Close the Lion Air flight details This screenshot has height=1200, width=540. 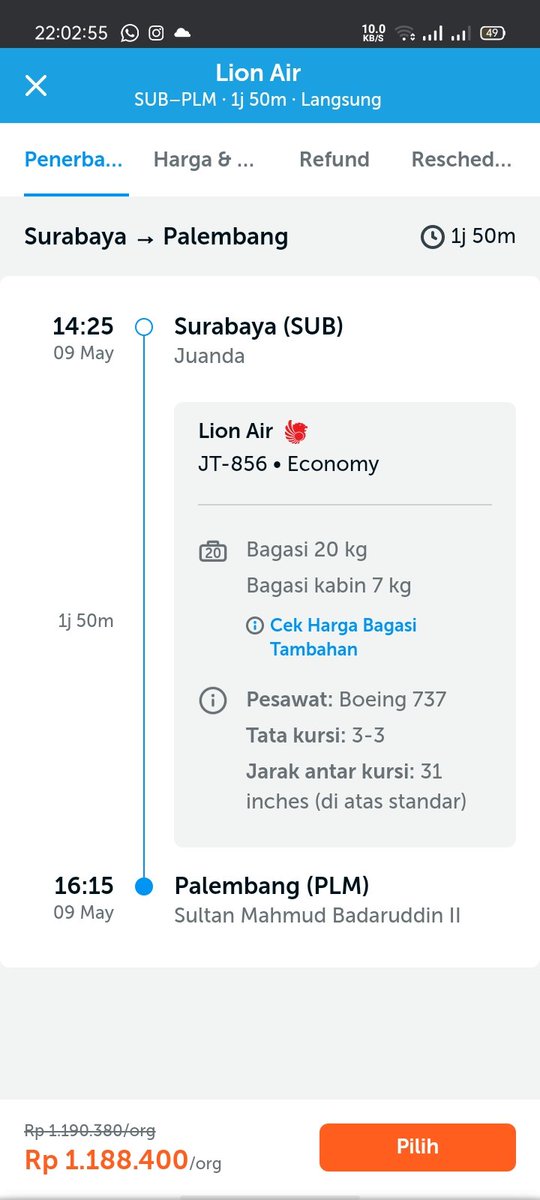(x=36, y=85)
